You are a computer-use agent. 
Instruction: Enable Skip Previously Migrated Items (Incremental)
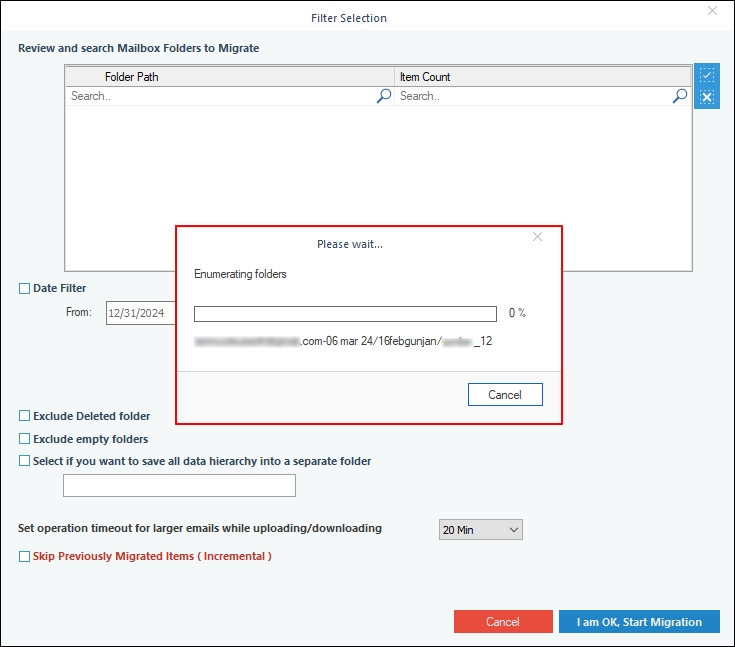(24, 556)
